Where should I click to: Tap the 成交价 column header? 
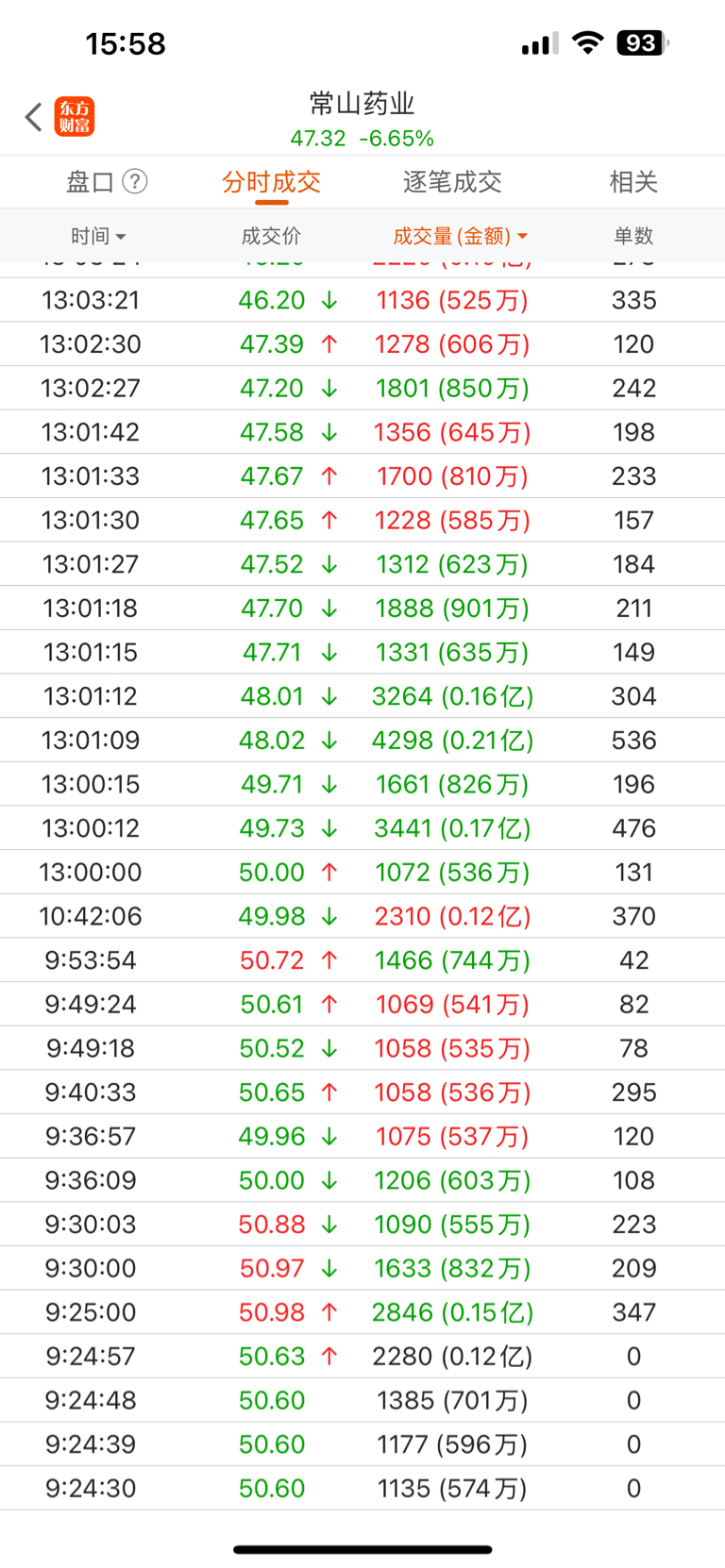[272, 236]
